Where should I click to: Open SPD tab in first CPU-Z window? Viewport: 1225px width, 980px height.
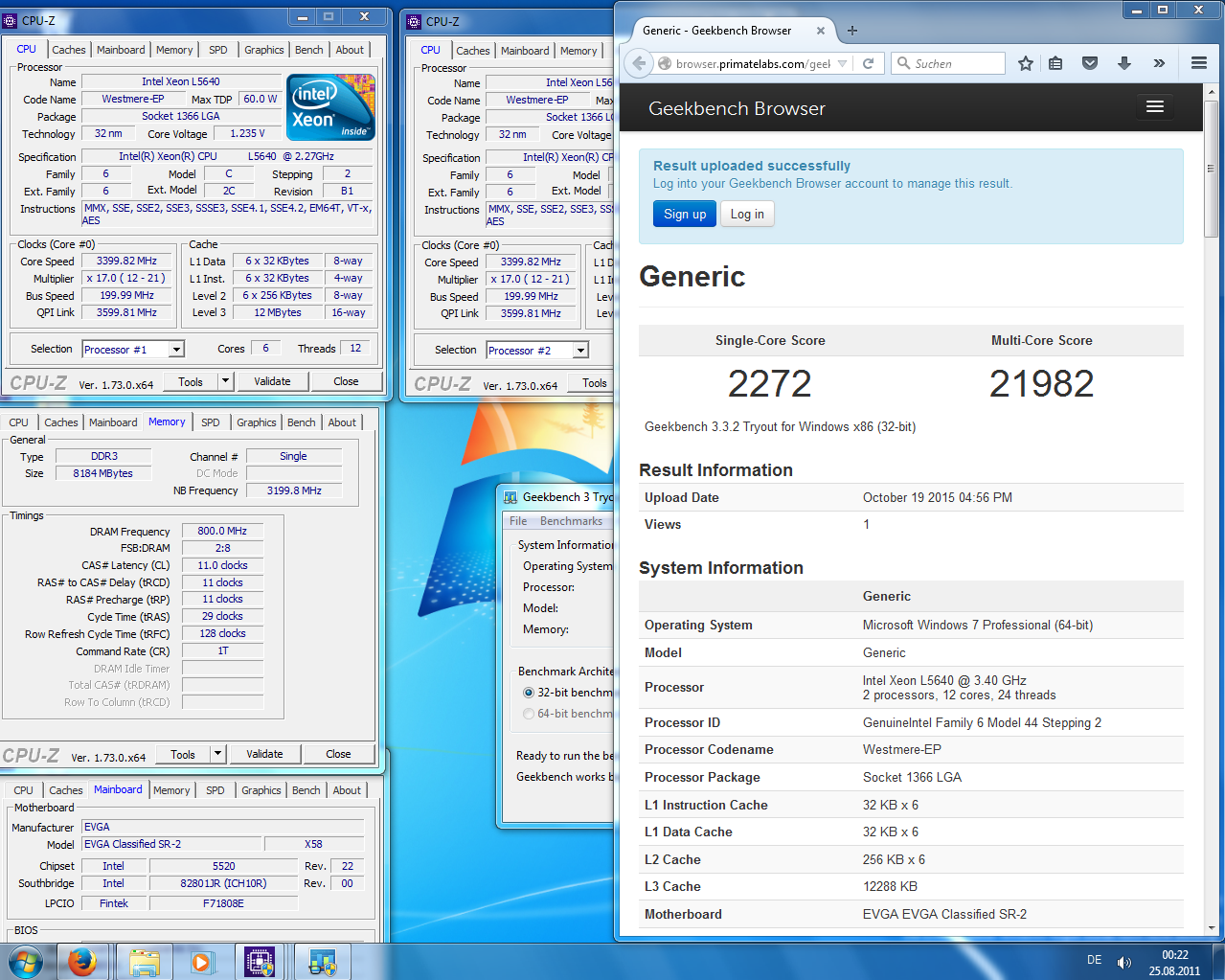click(x=218, y=50)
